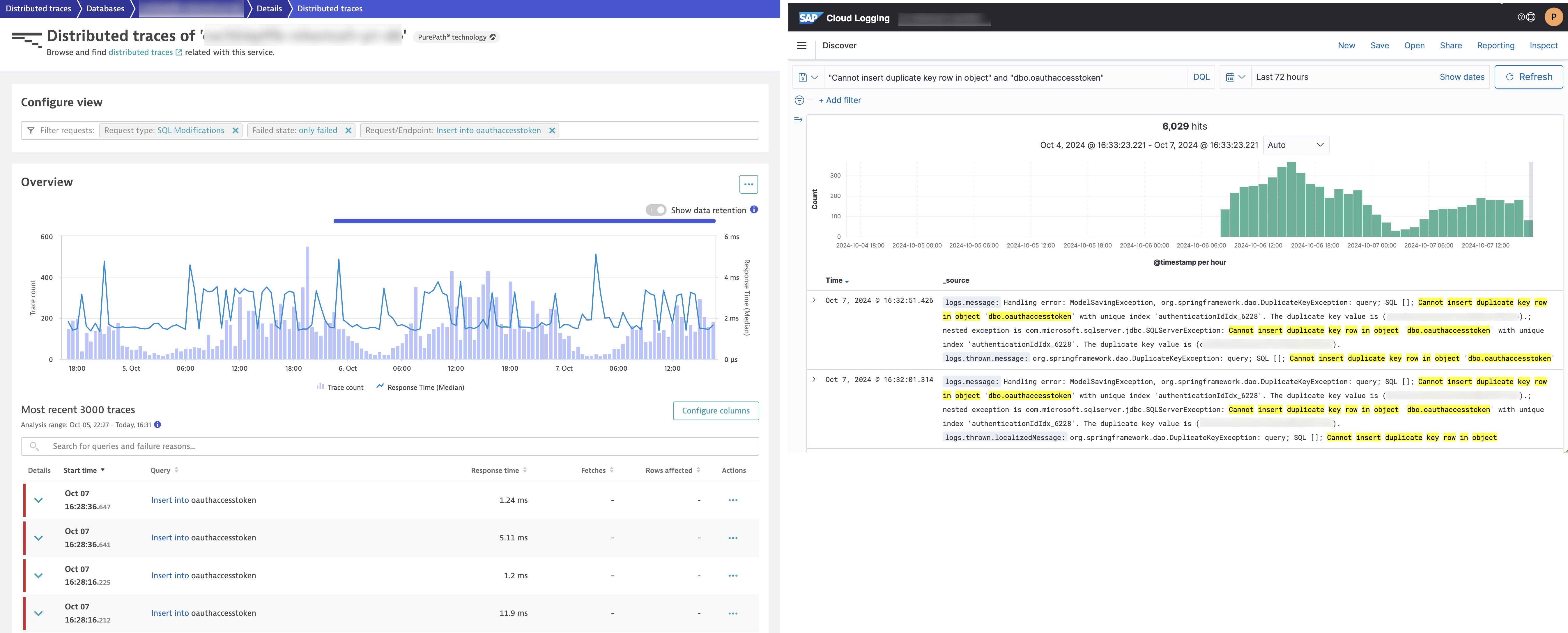
Task: Click the blue data retention range bar
Action: pos(524,221)
